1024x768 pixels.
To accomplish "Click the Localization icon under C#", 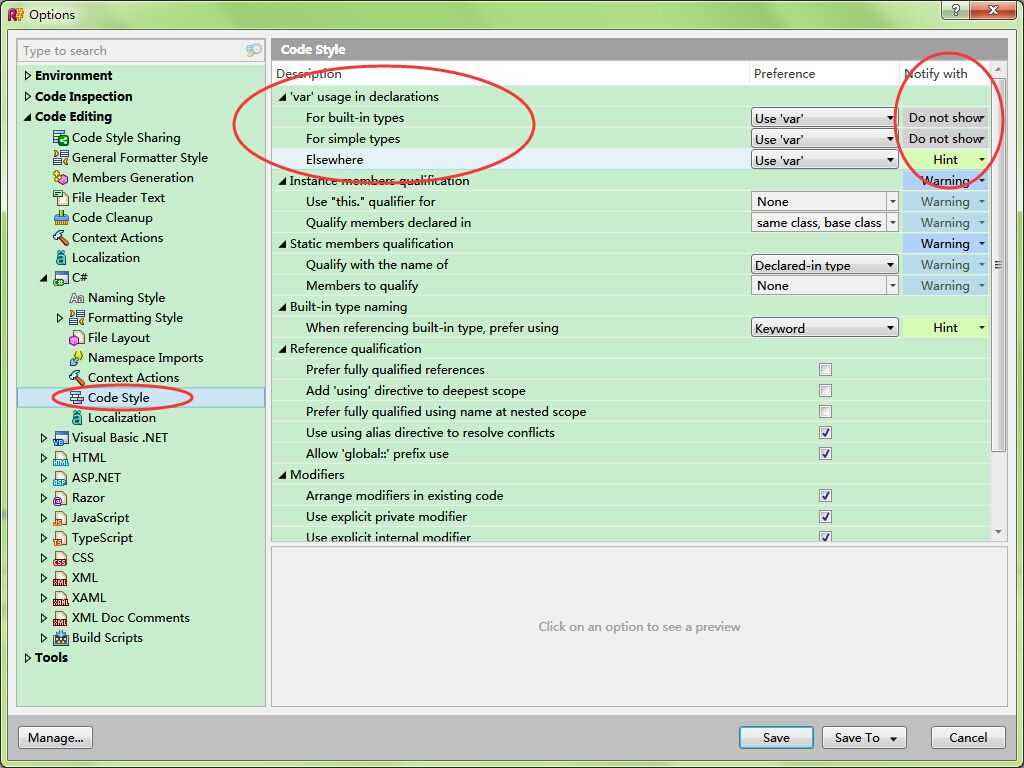I will [x=76, y=418].
